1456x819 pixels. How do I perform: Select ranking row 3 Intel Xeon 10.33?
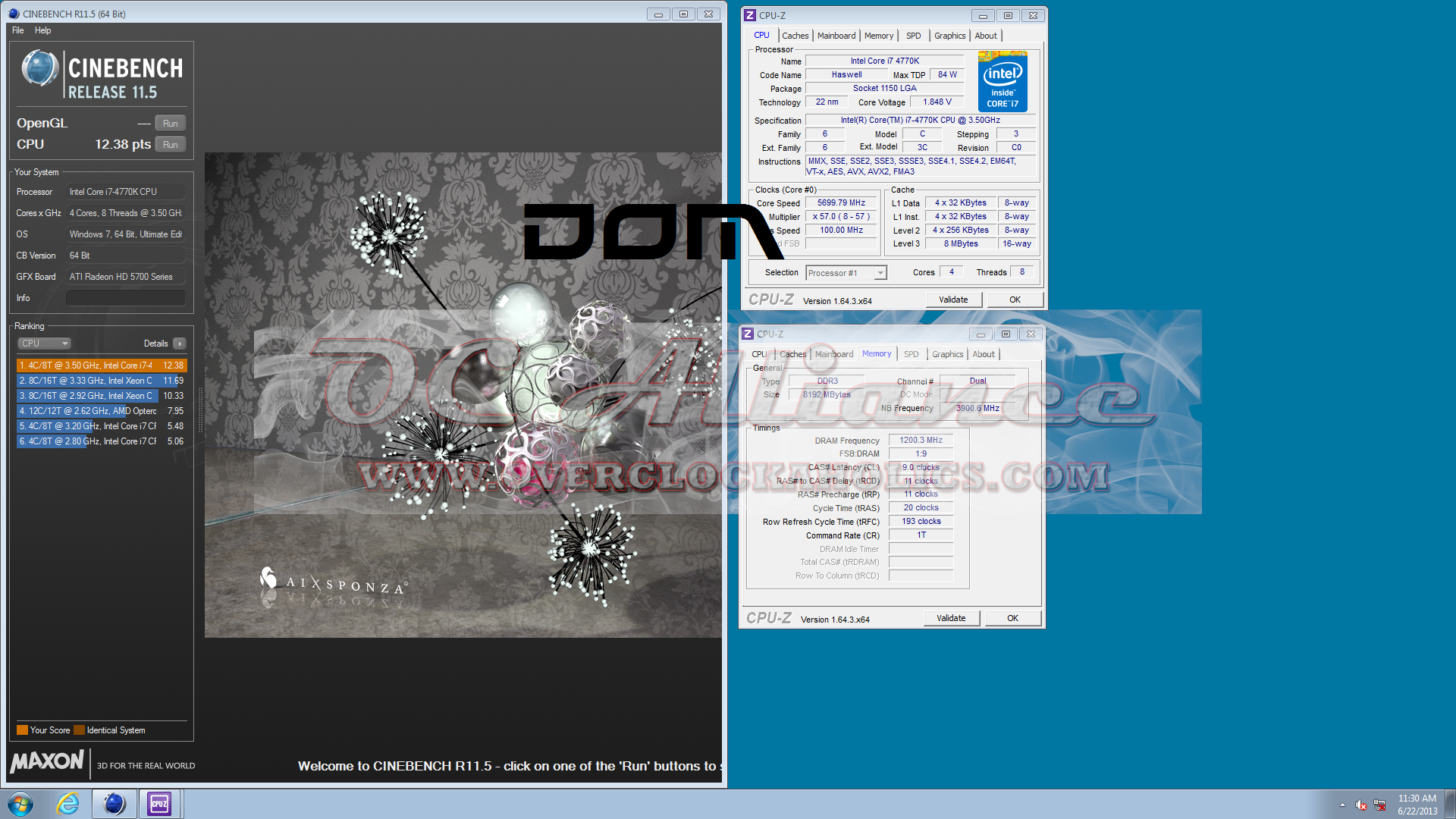pos(101,396)
